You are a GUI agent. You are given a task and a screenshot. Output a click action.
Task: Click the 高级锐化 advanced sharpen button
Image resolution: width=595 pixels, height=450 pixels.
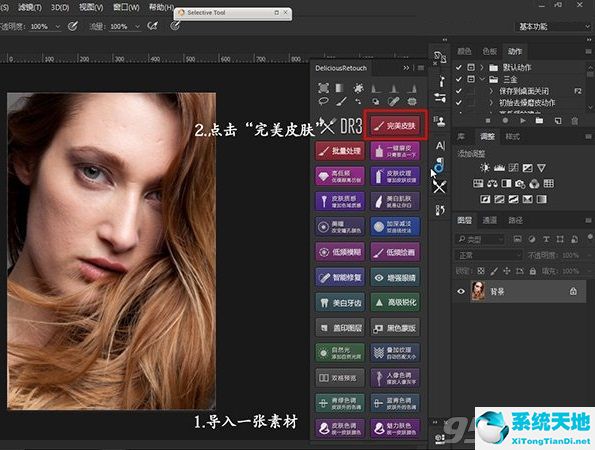click(x=395, y=302)
